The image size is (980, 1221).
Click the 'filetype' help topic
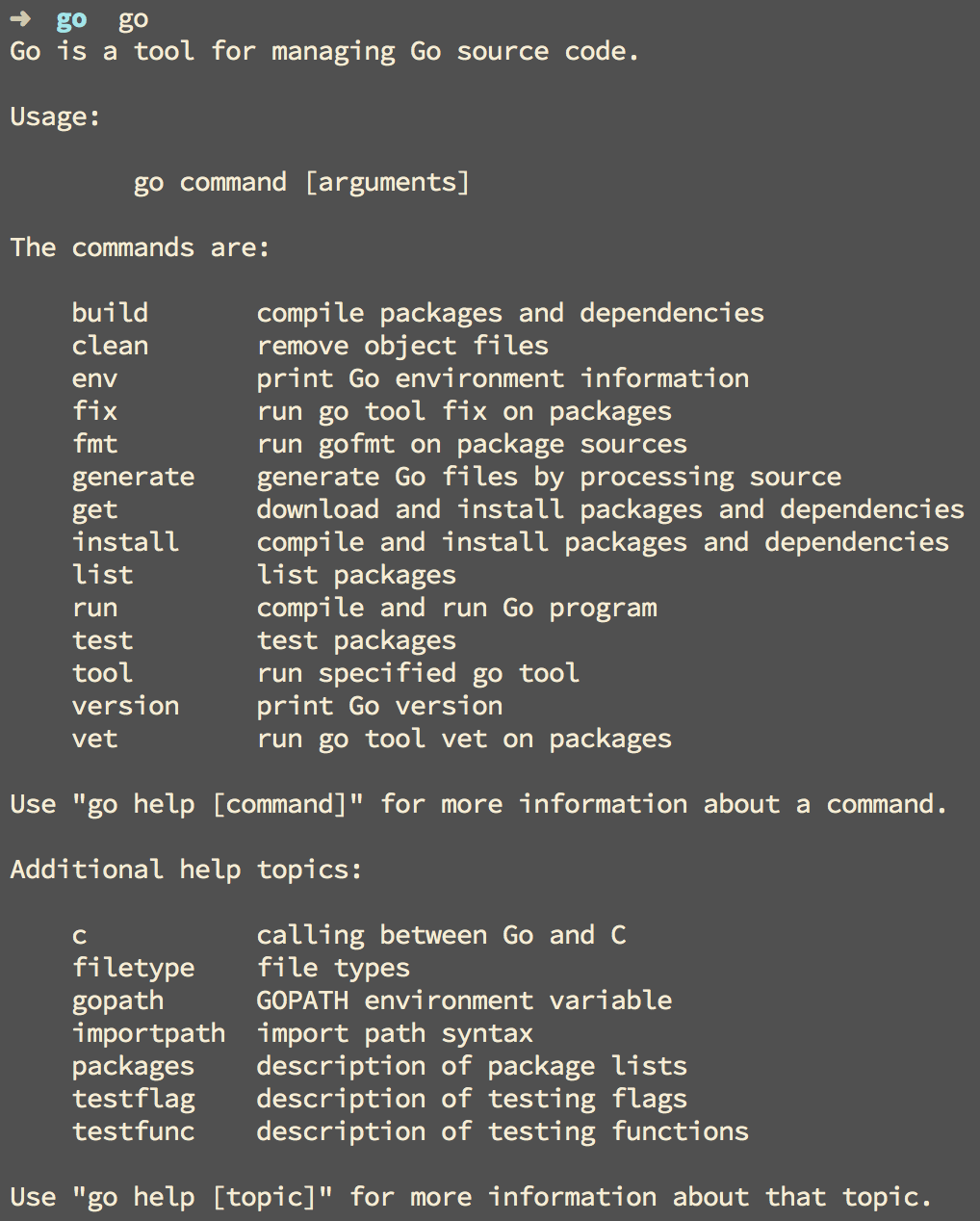[x=133, y=969]
